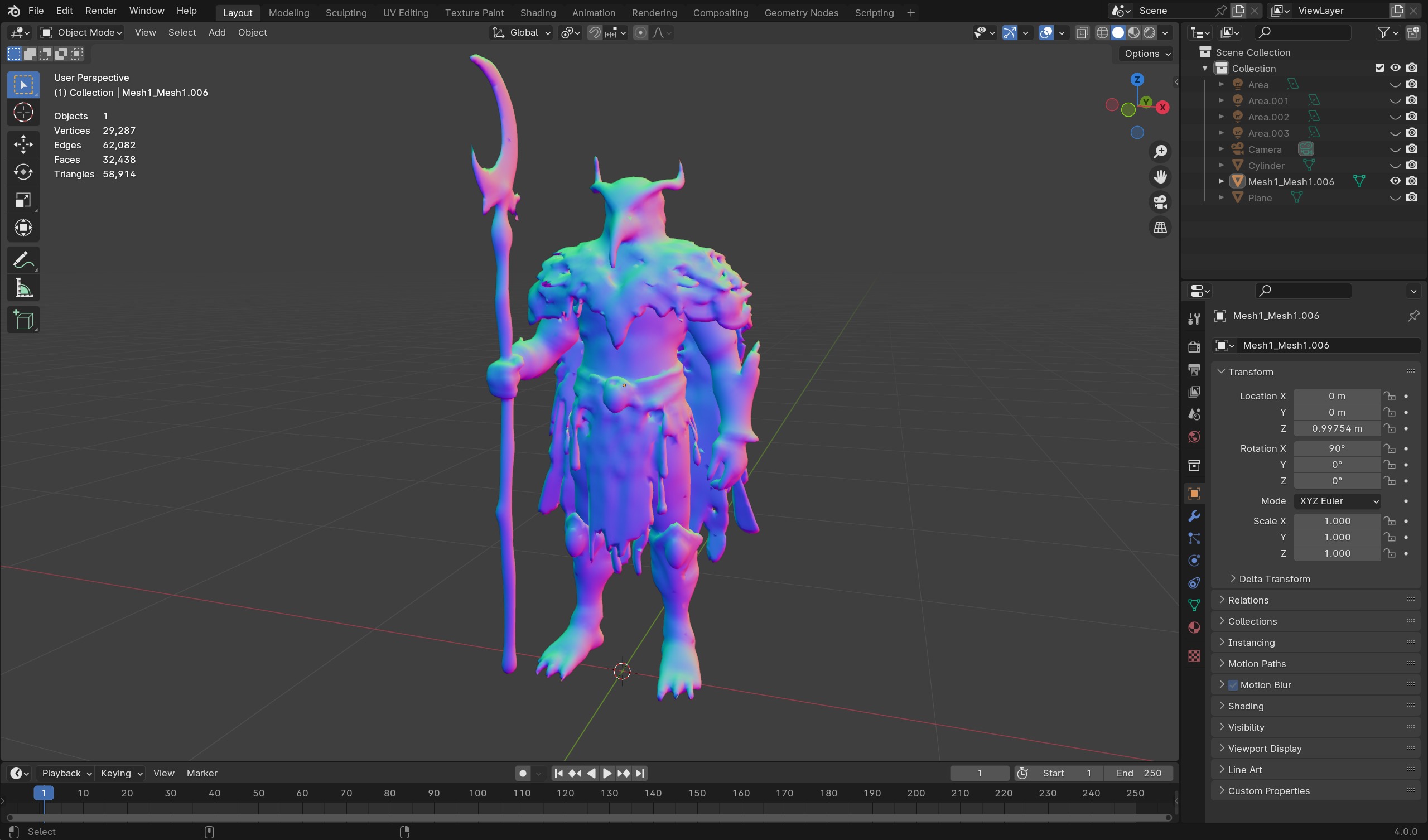Toggle viewport gizmos

click(x=1009, y=33)
